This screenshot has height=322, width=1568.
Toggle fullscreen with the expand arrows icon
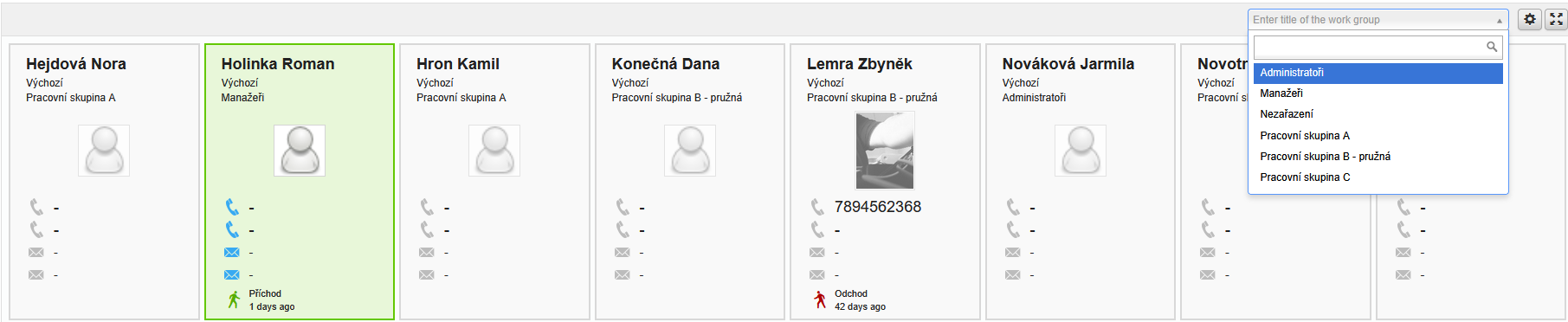coord(1556,19)
